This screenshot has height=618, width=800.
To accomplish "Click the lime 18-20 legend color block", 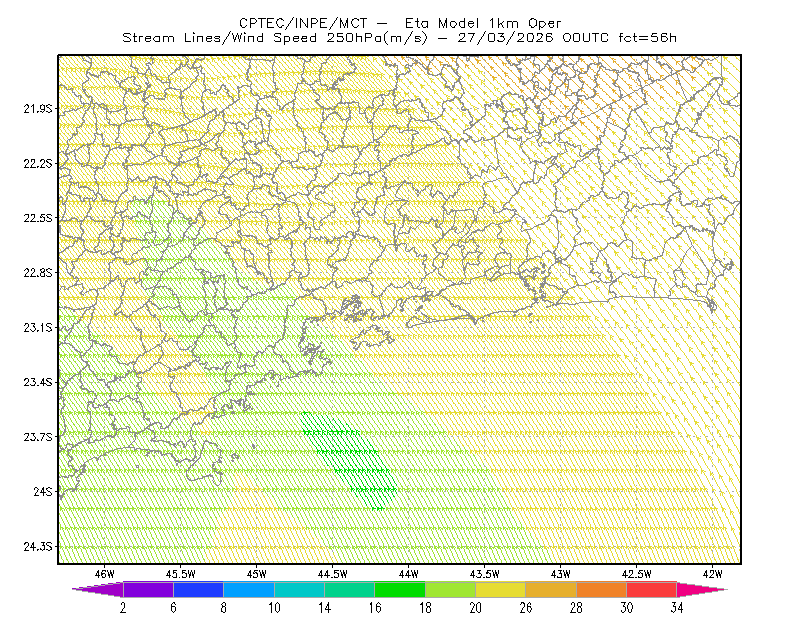I will tap(451, 589).
